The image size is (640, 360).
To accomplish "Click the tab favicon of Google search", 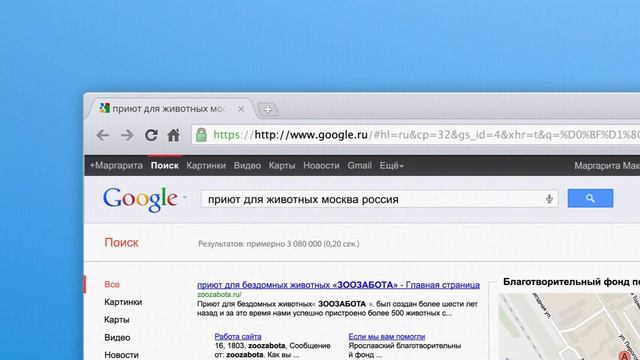I will tap(104, 108).
